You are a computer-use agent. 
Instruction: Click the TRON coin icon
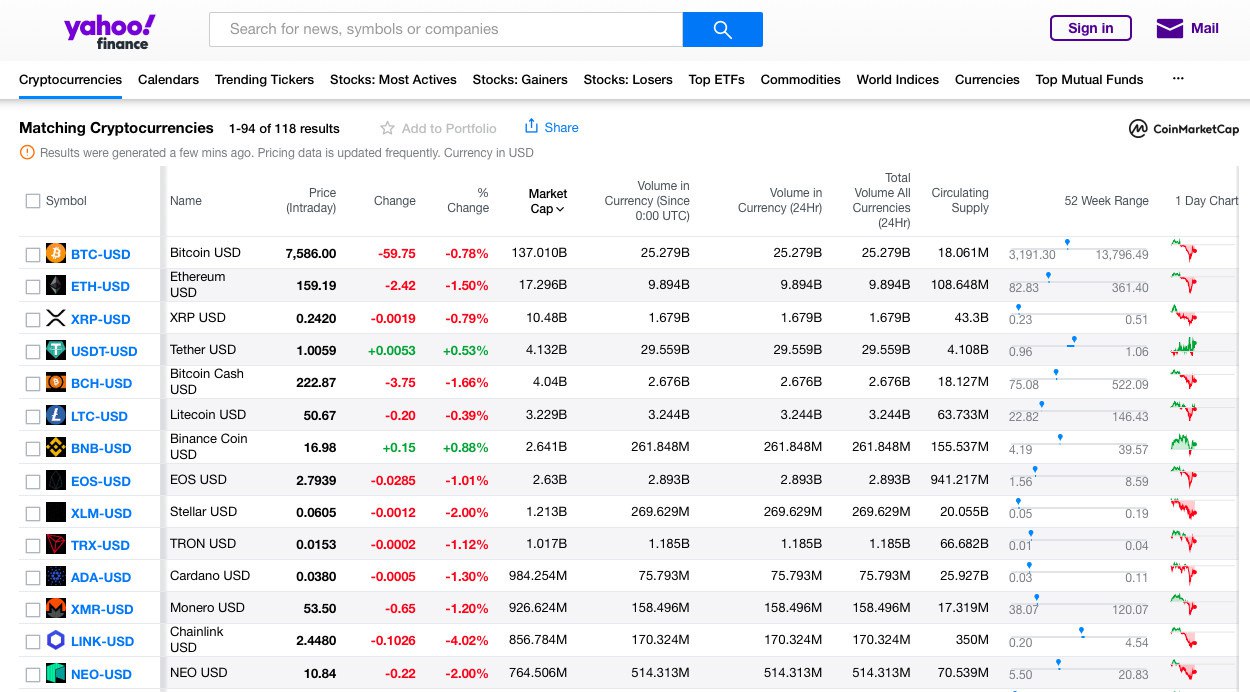[x=56, y=545]
